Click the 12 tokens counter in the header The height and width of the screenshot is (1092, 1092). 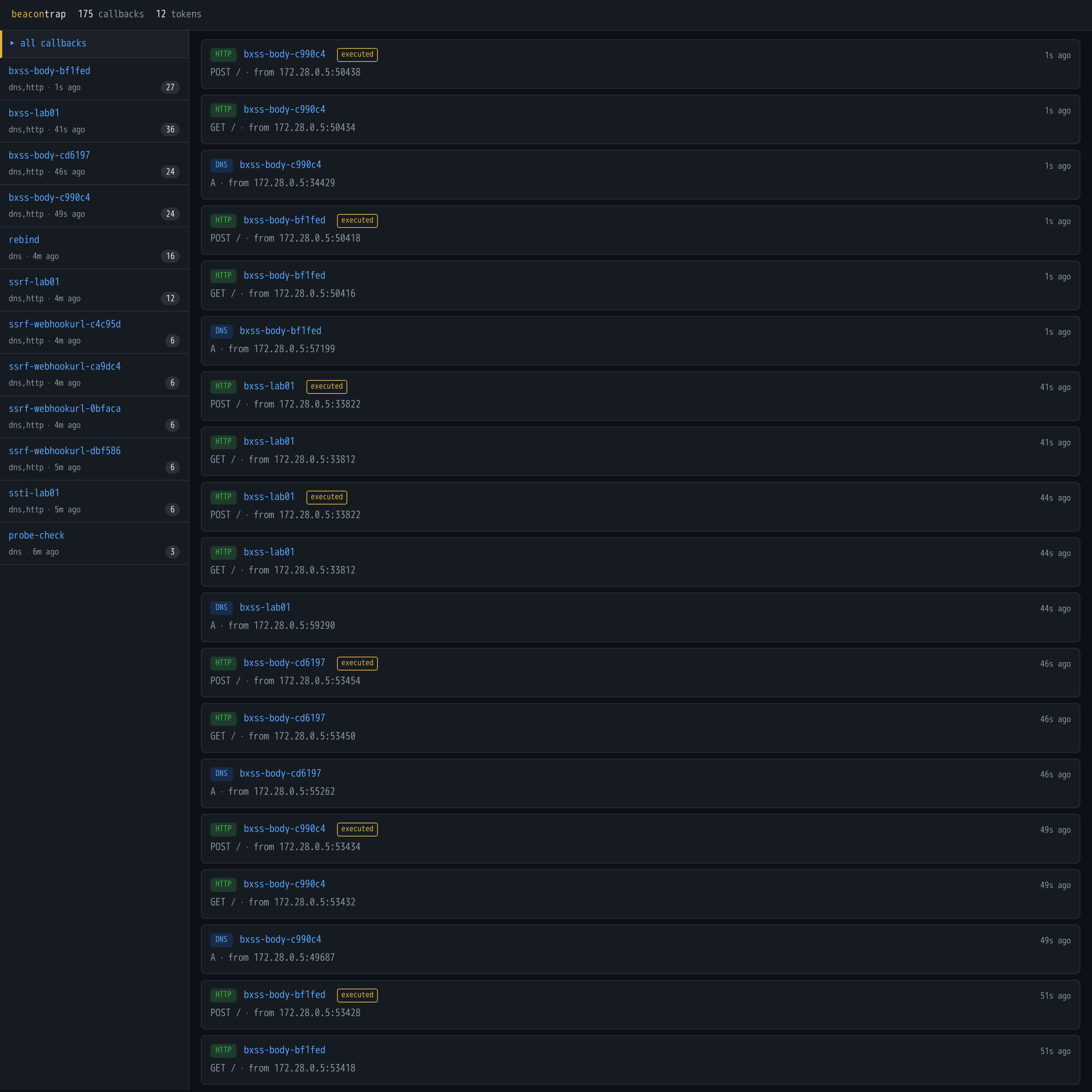(179, 14)
